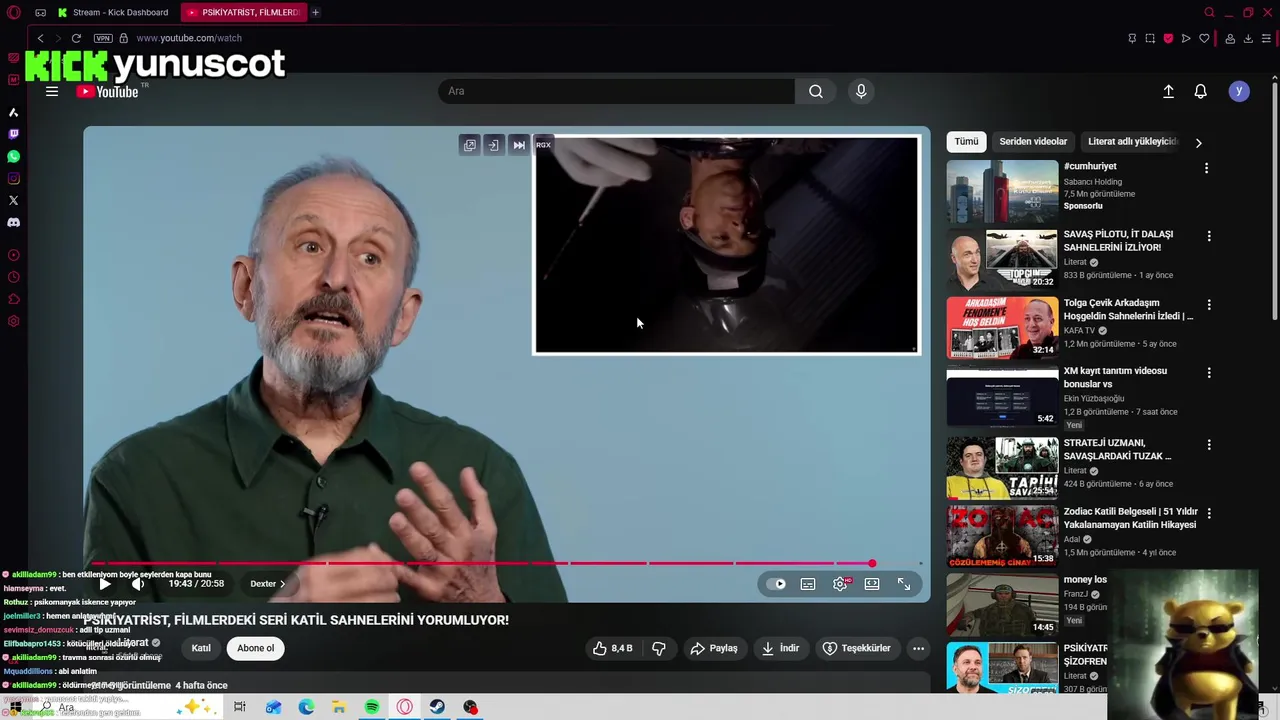Open Twitch in the Opera sidebar
The image size is (1280, 720).
tap(13, 134)
